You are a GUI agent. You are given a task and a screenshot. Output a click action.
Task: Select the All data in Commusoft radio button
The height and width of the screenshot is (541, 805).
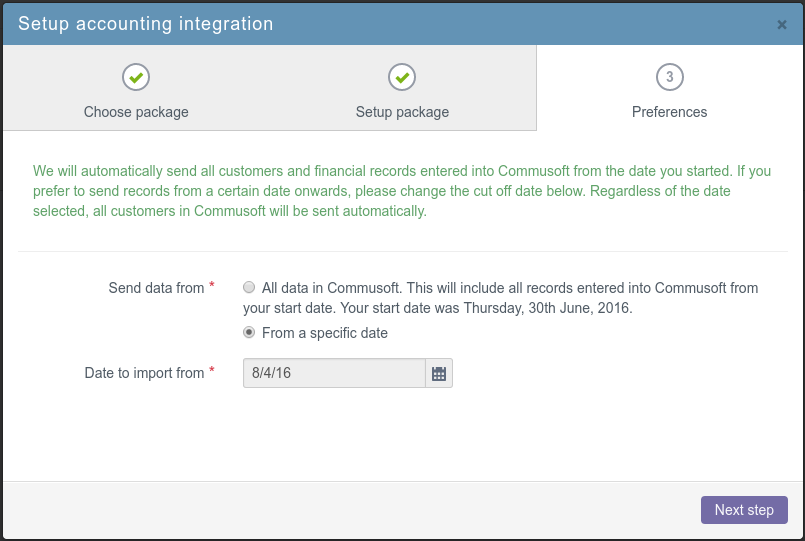[x=249, y=287]
